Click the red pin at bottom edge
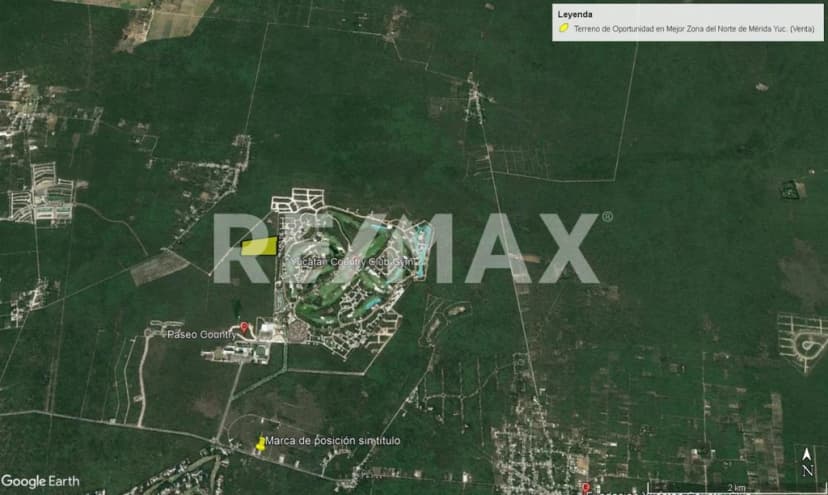828x495 pixels. coord(585,488)
